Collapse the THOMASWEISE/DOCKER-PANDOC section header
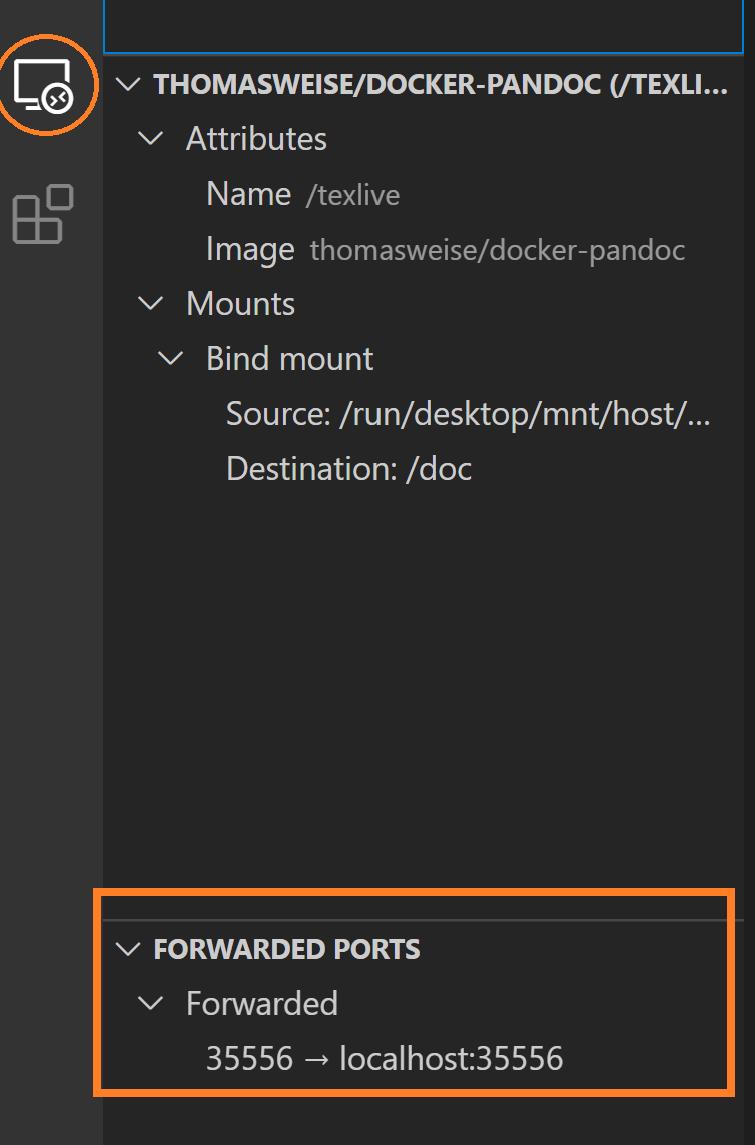Screen dimensions: 755x1145 424,85
